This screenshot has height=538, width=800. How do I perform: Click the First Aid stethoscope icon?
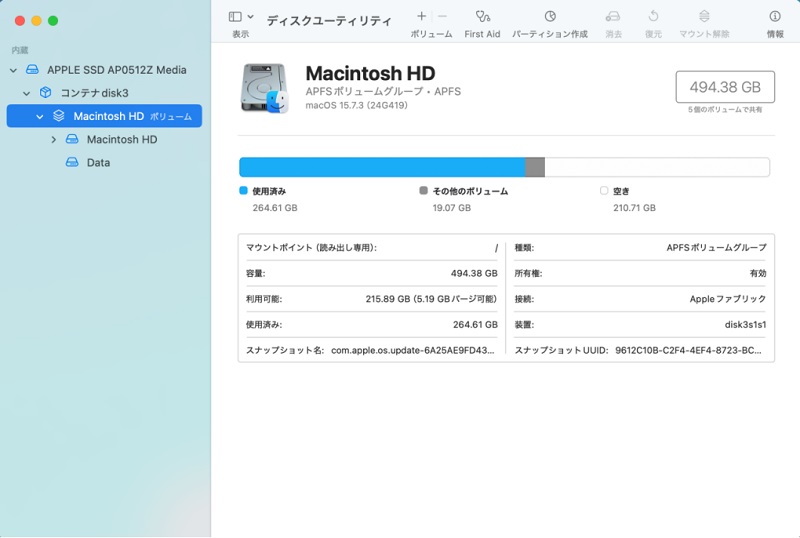point(482,17)
